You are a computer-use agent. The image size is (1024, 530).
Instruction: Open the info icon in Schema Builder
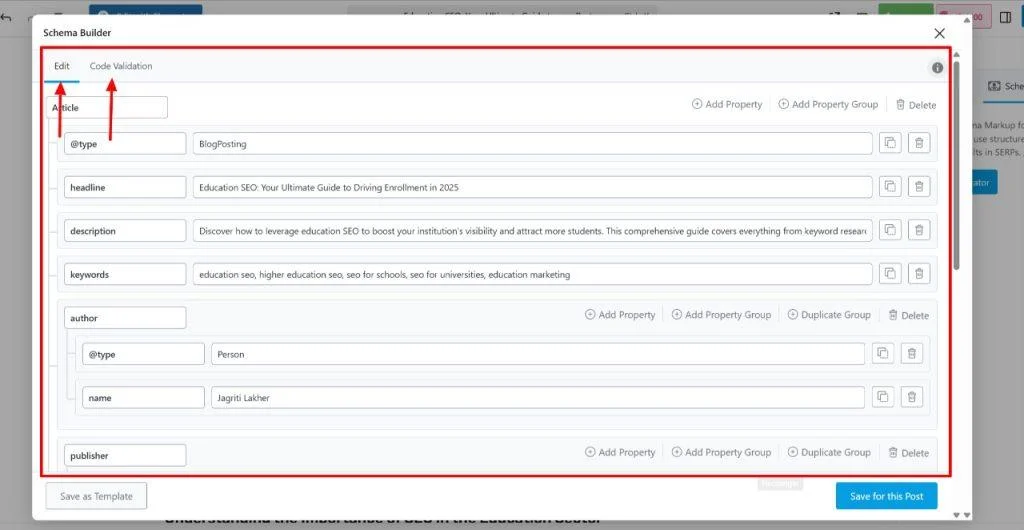pos(937,68)
